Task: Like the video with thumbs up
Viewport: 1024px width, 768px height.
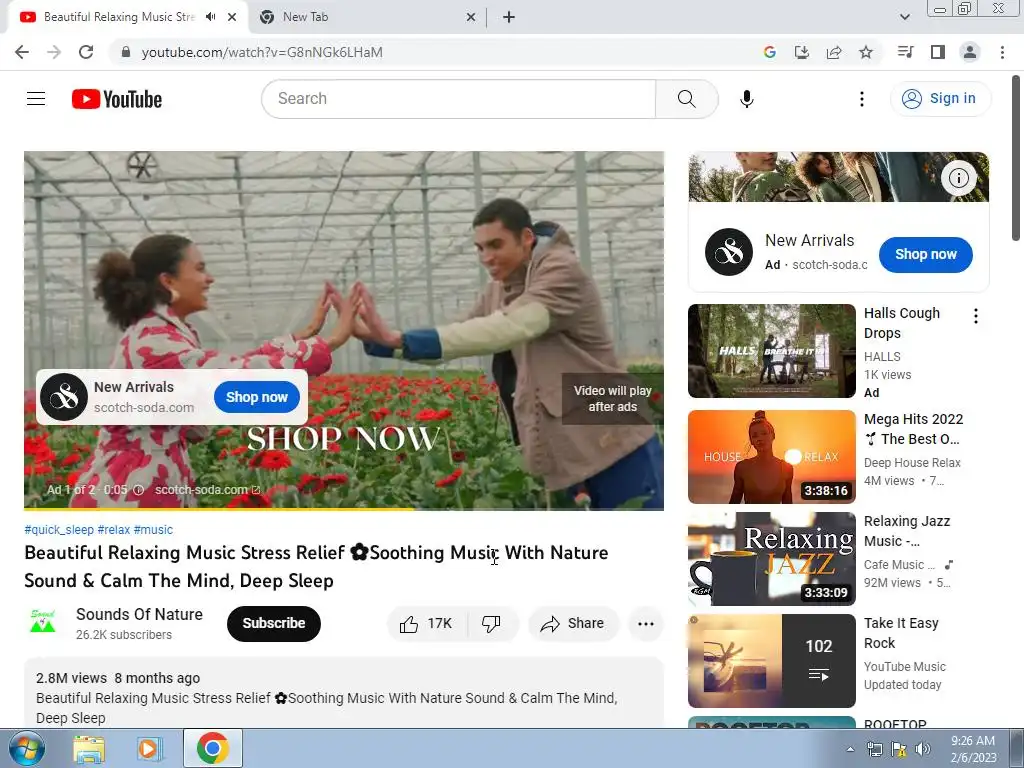Action: coord(426,624)
